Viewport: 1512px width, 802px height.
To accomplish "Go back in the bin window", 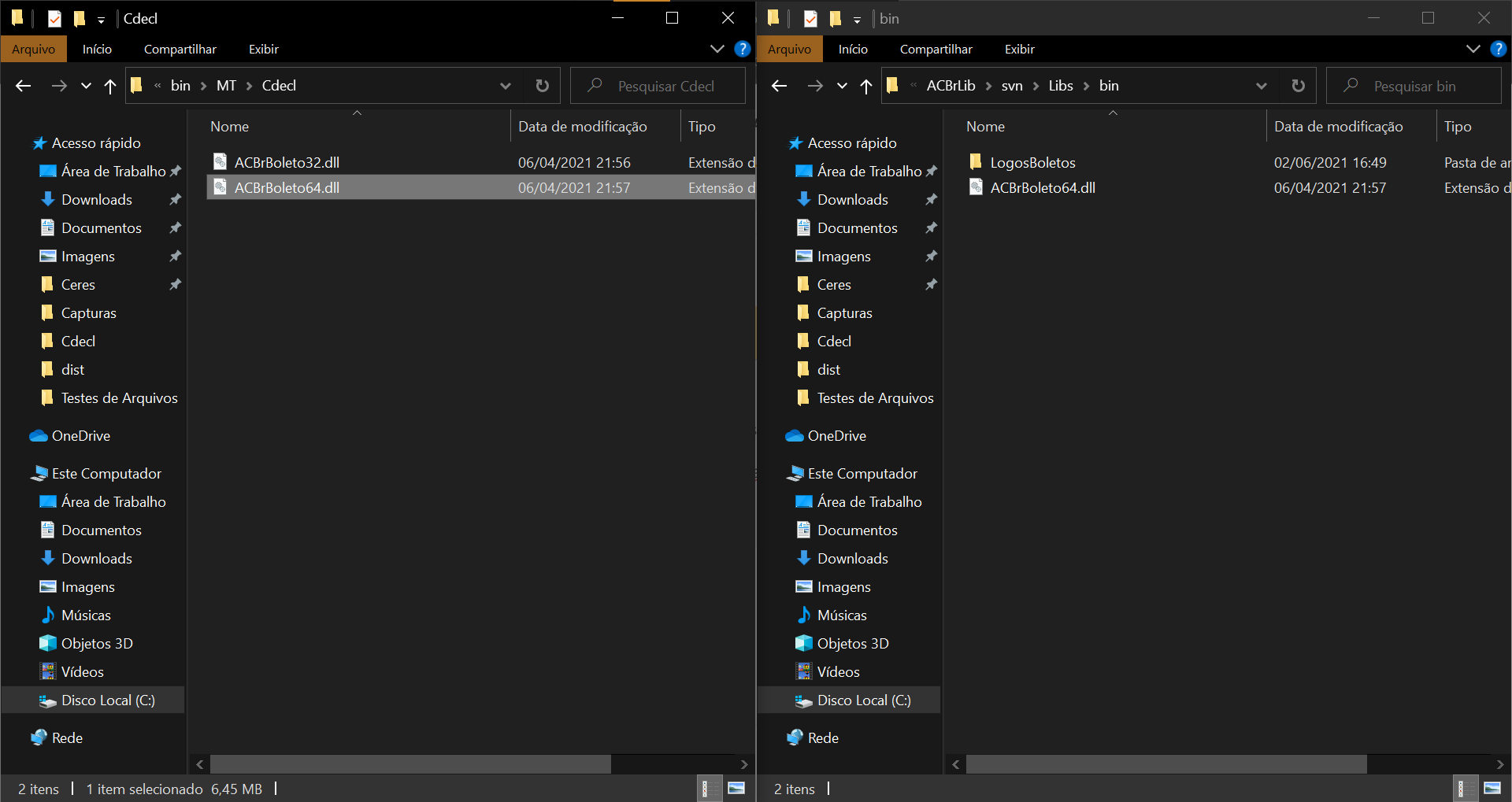I will point(780,86).
